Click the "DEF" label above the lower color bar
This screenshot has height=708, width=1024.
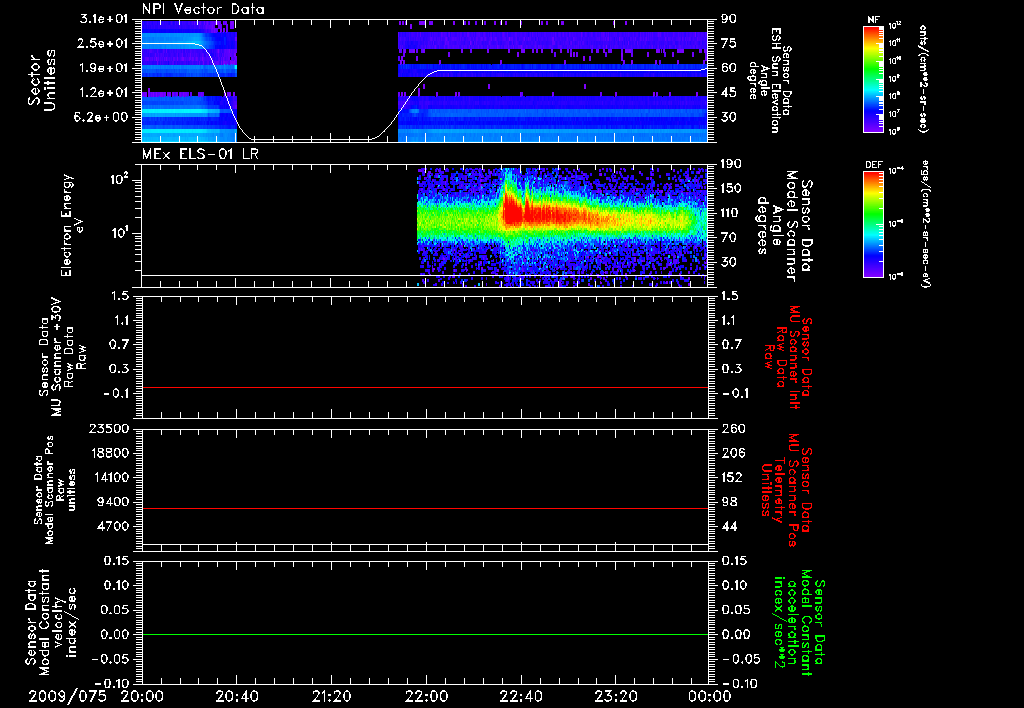[x=874, y=165]
